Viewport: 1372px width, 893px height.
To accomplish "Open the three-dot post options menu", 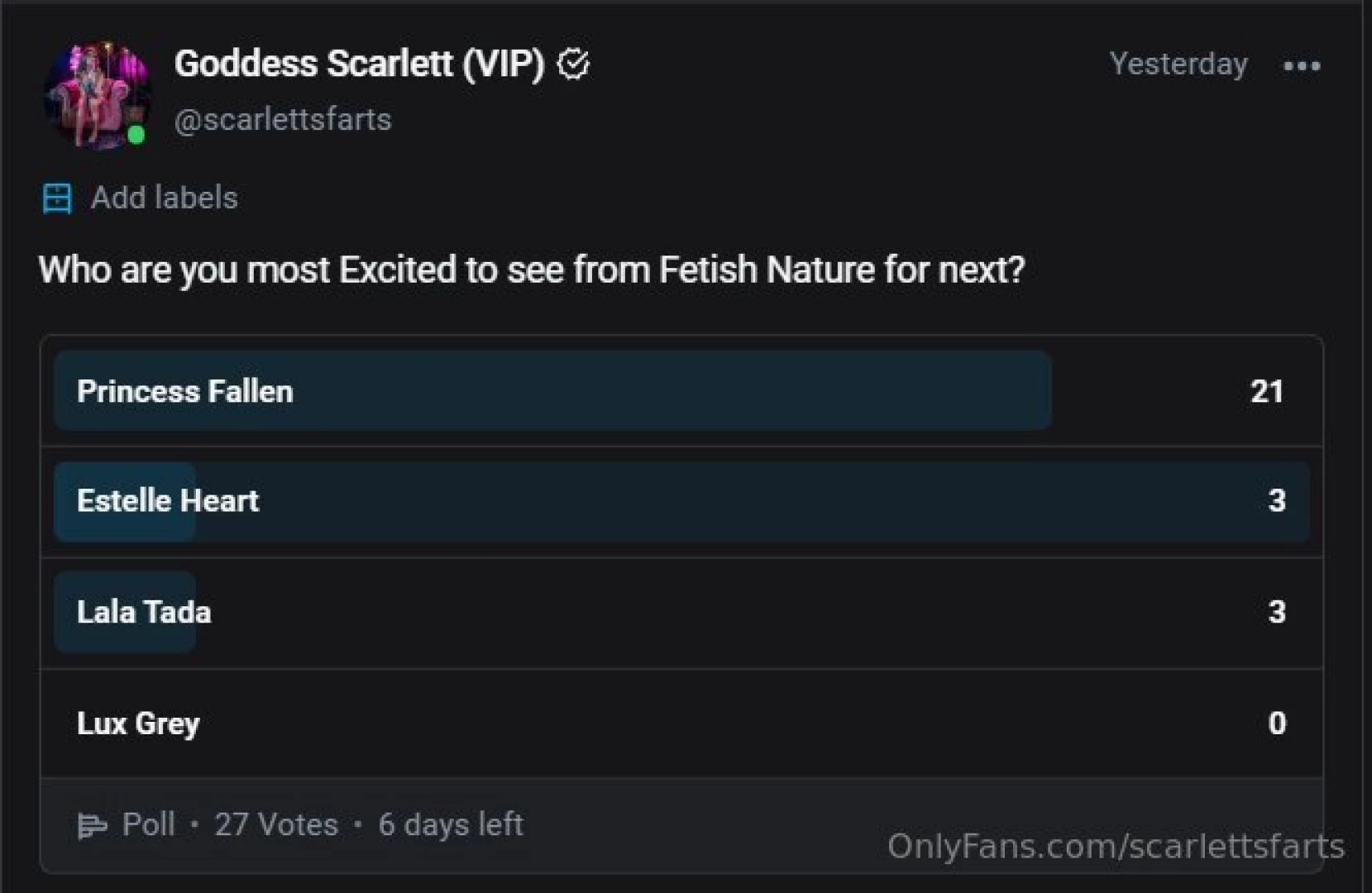I will [1301, 66].
